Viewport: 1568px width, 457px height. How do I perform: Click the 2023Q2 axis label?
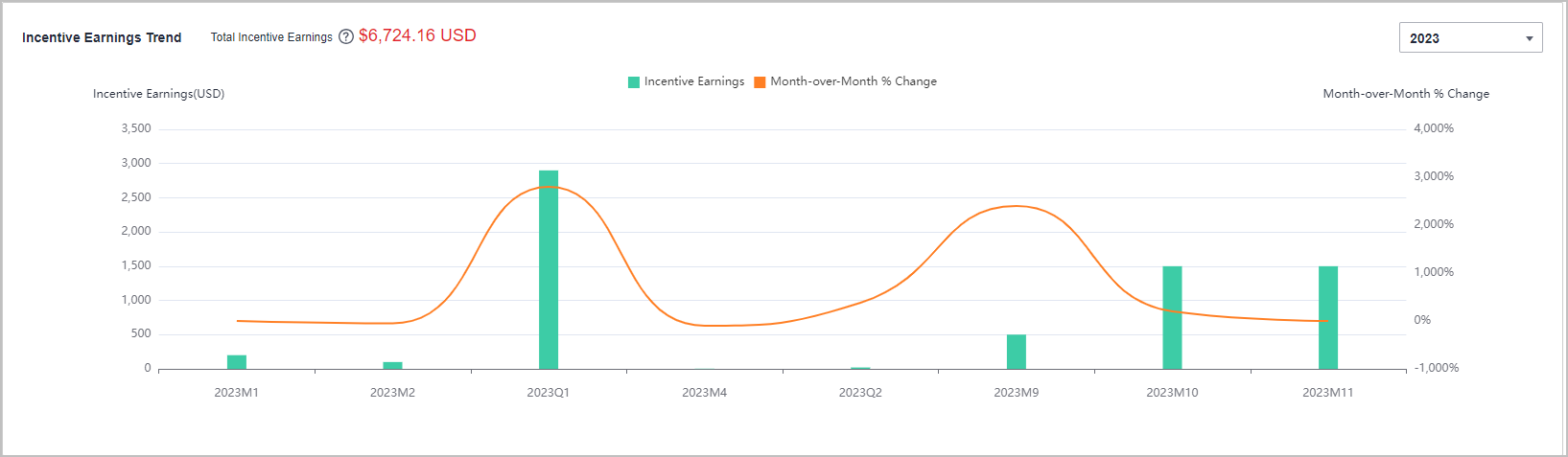[x=860, y=393]
